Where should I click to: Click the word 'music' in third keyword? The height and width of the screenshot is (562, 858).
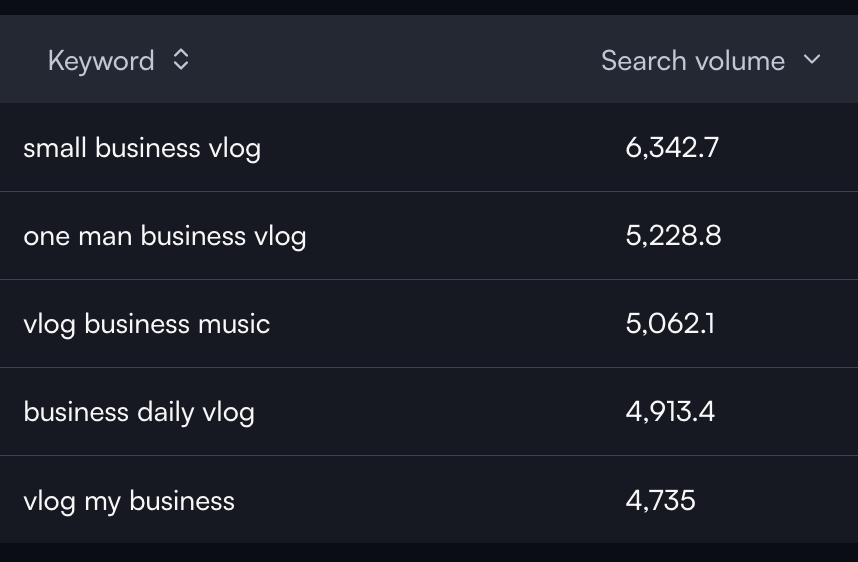tap(234, 324)
